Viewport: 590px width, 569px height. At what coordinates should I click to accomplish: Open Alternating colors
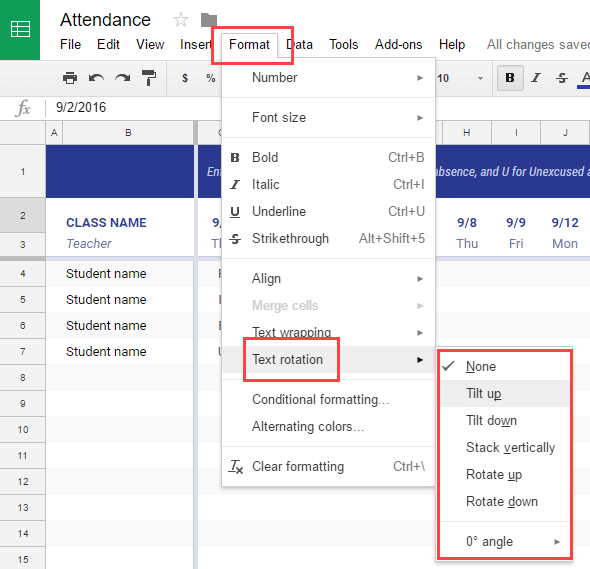pos(328,426)
